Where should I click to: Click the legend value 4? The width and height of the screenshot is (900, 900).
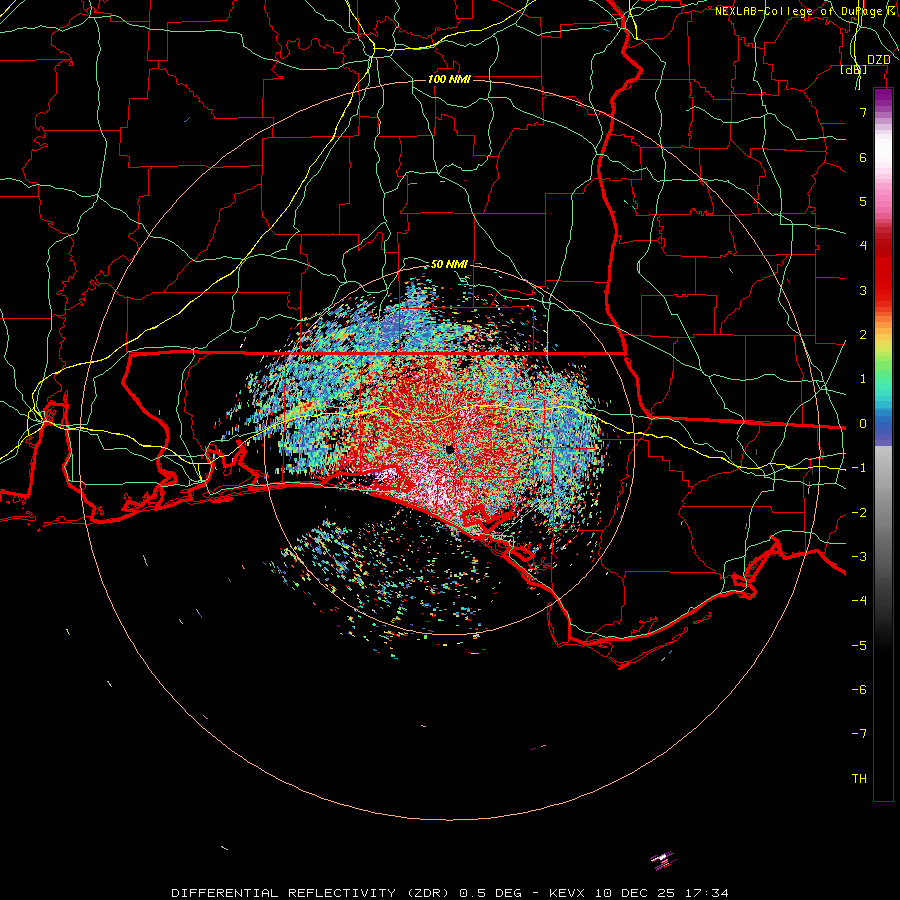point(863,246)
